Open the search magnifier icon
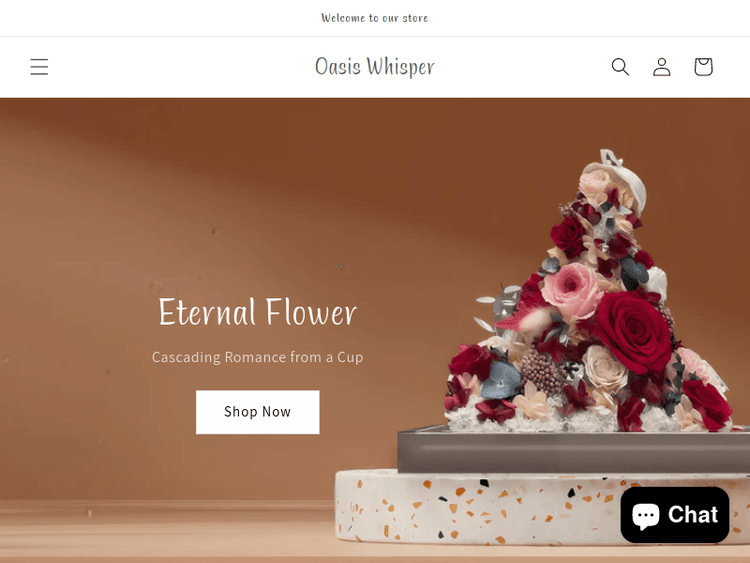 [x=620, y=67]
